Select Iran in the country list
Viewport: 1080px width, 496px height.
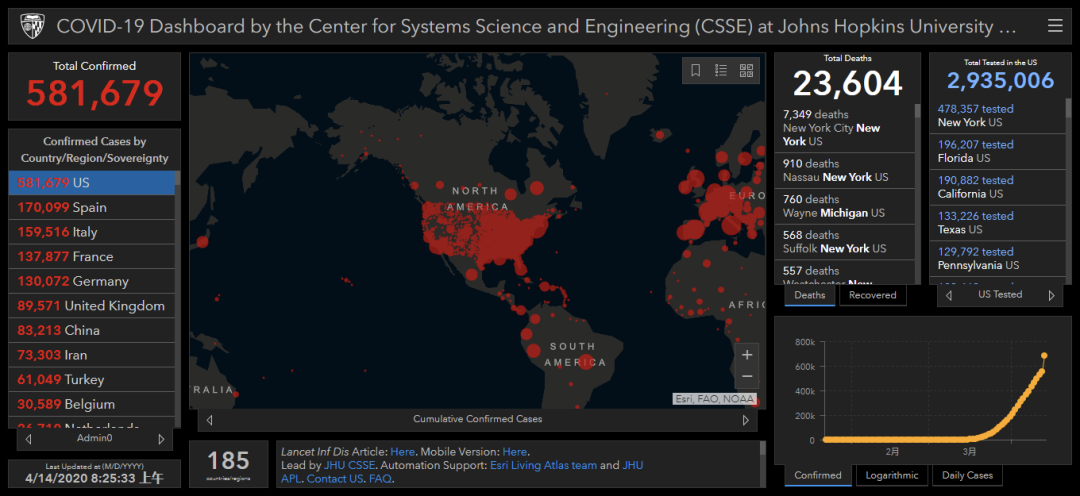(92, 355)
